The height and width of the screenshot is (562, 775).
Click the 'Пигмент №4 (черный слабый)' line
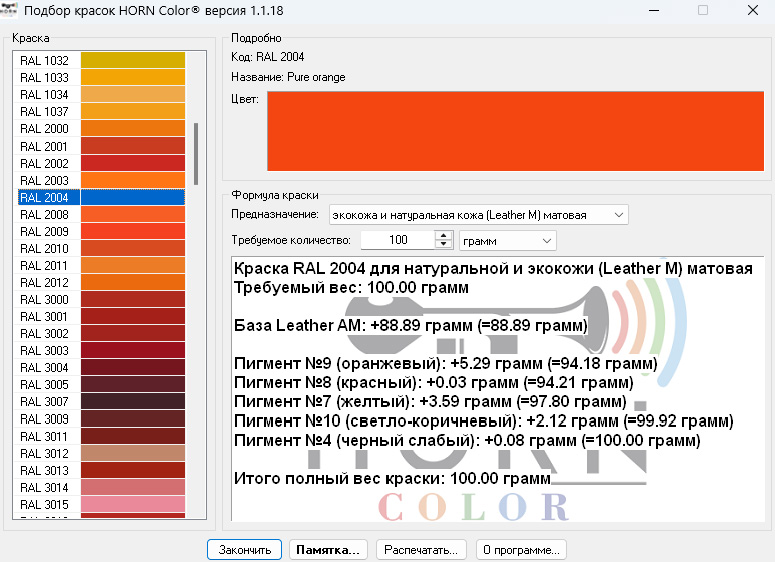(467, 440)
